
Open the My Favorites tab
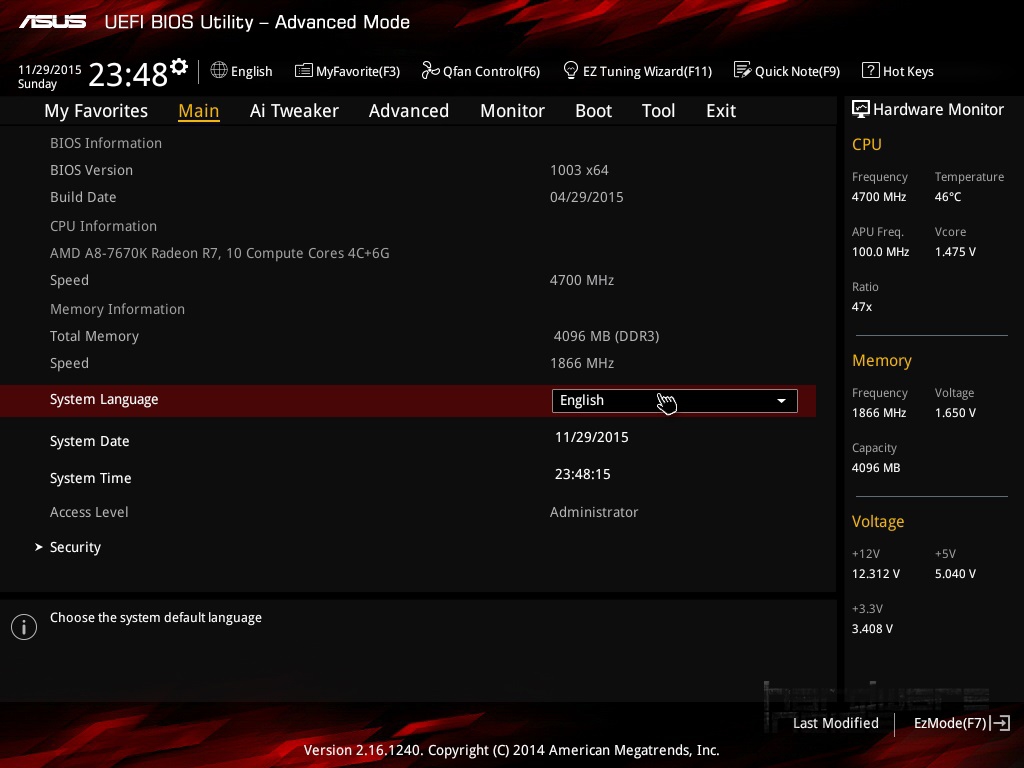[x=96, y=111]
